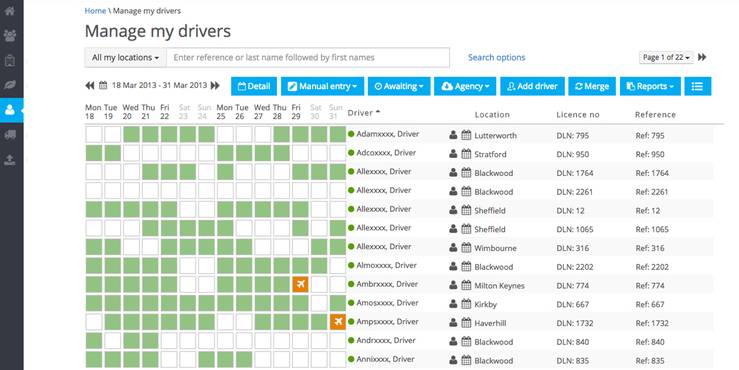The height and width of the screenshot is (370, 739).
Task: Open the groups icon in sidebar
Action: click(10, 35)
